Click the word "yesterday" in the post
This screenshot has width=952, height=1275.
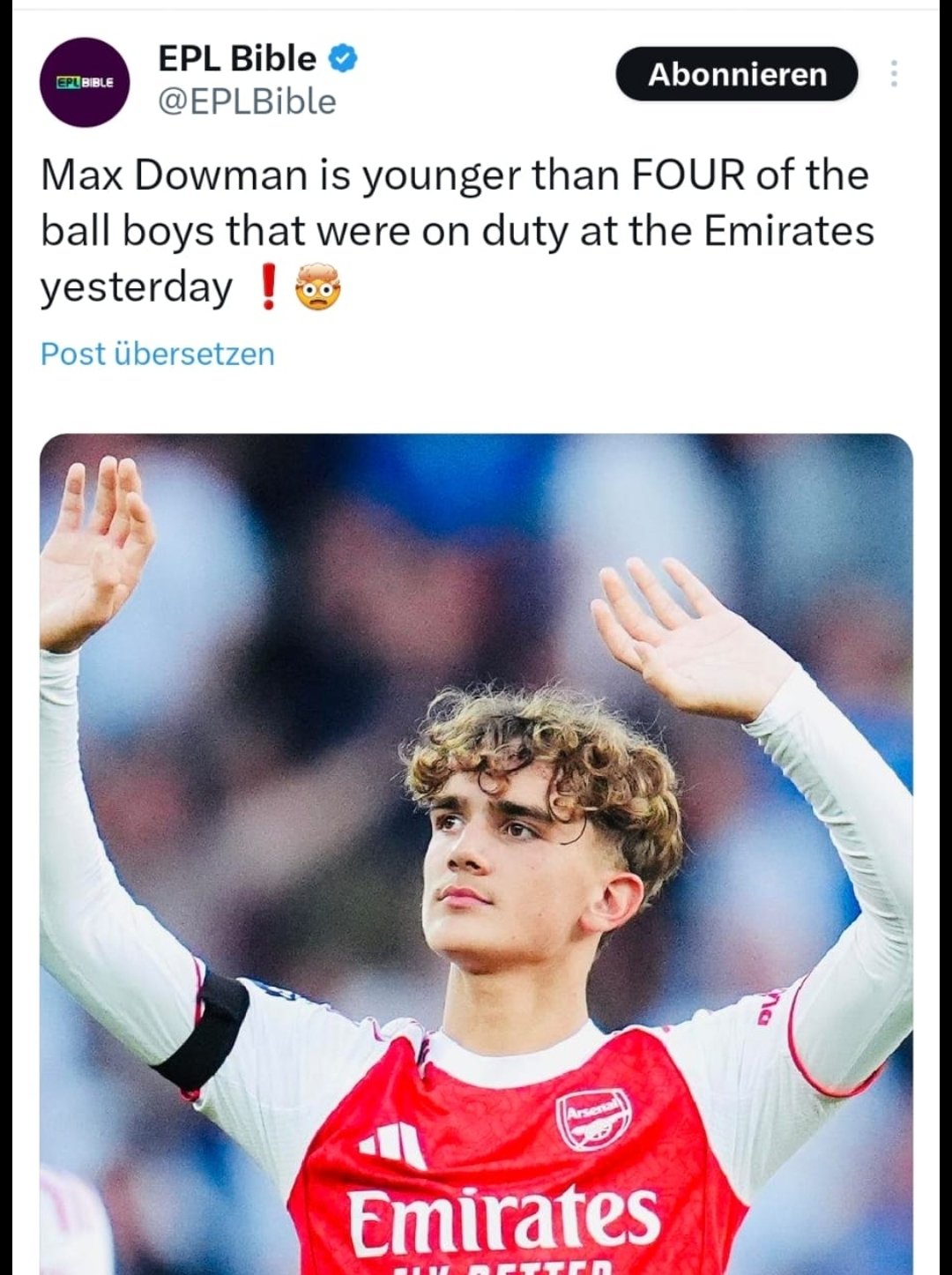click(137, 287)
